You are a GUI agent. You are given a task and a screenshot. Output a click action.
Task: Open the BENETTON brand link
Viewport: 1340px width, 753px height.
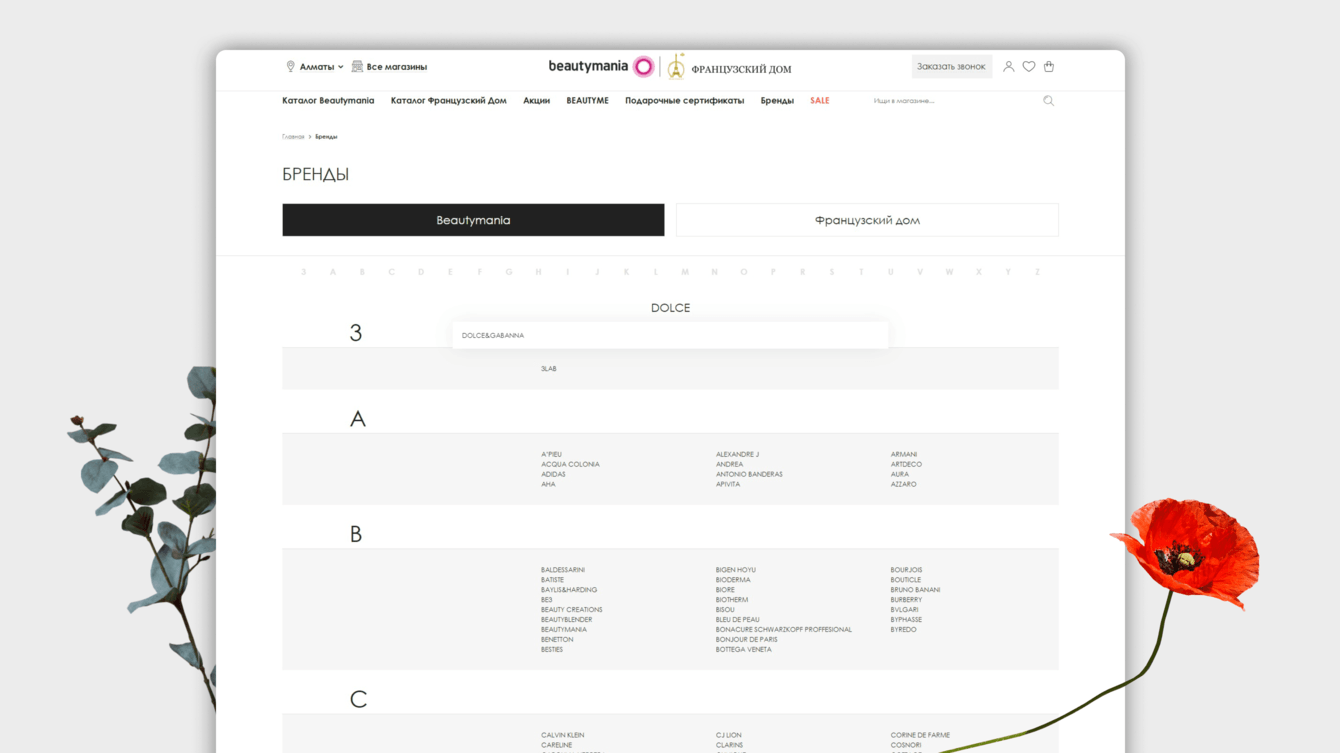pyautogui.click(x=557, y=640)
